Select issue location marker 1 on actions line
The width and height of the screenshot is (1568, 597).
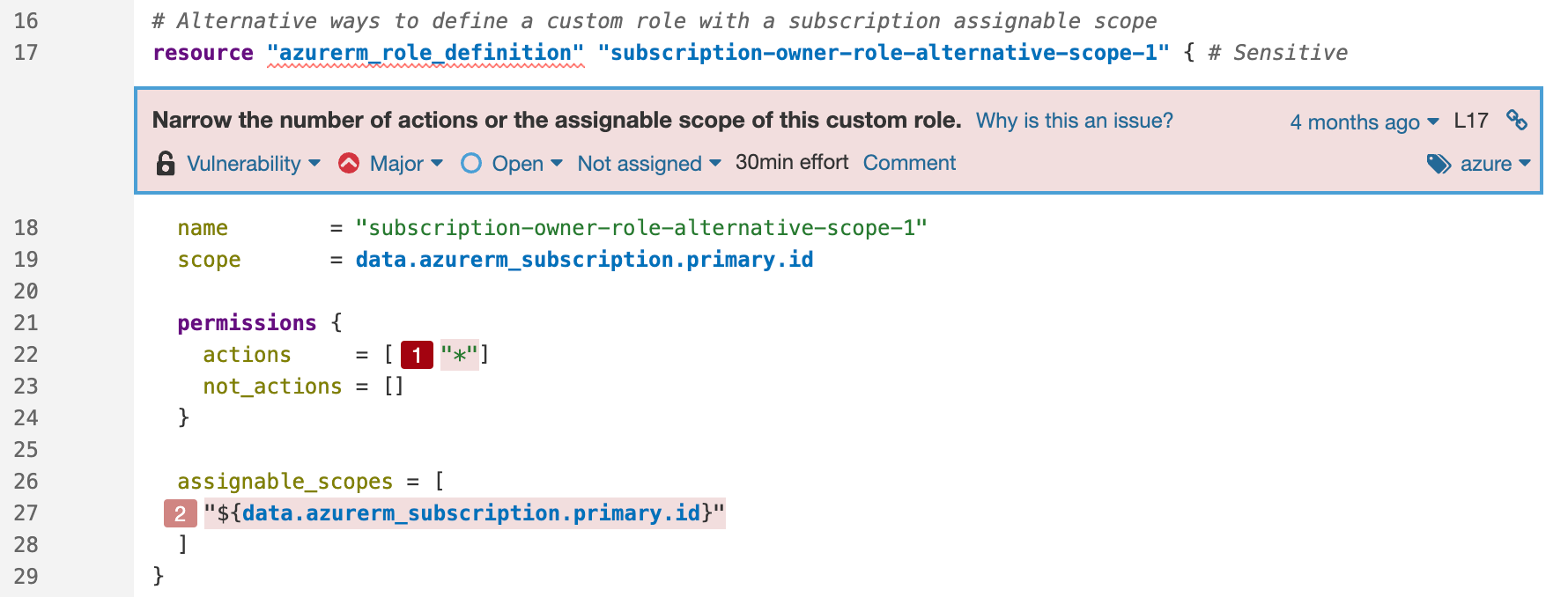[x=416, y=354]
